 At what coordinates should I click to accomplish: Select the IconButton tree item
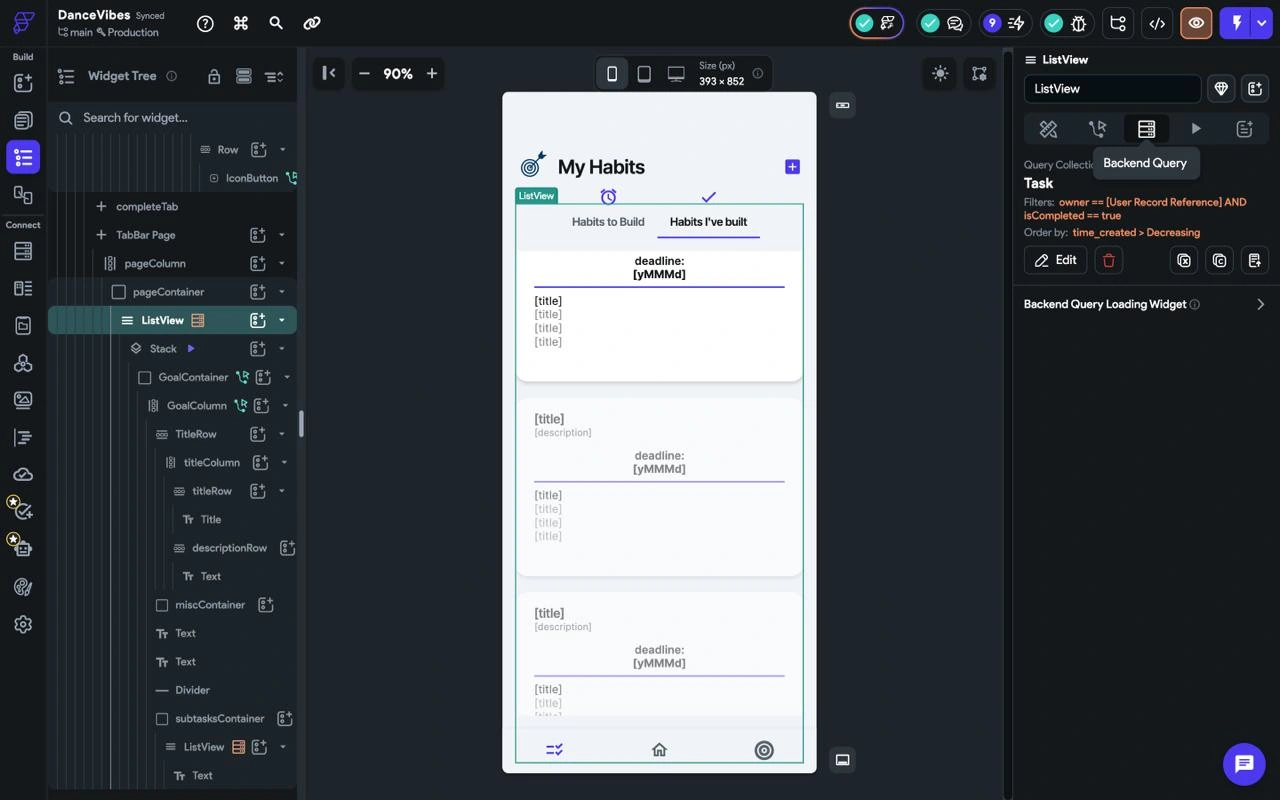click(x=251, y=178)
